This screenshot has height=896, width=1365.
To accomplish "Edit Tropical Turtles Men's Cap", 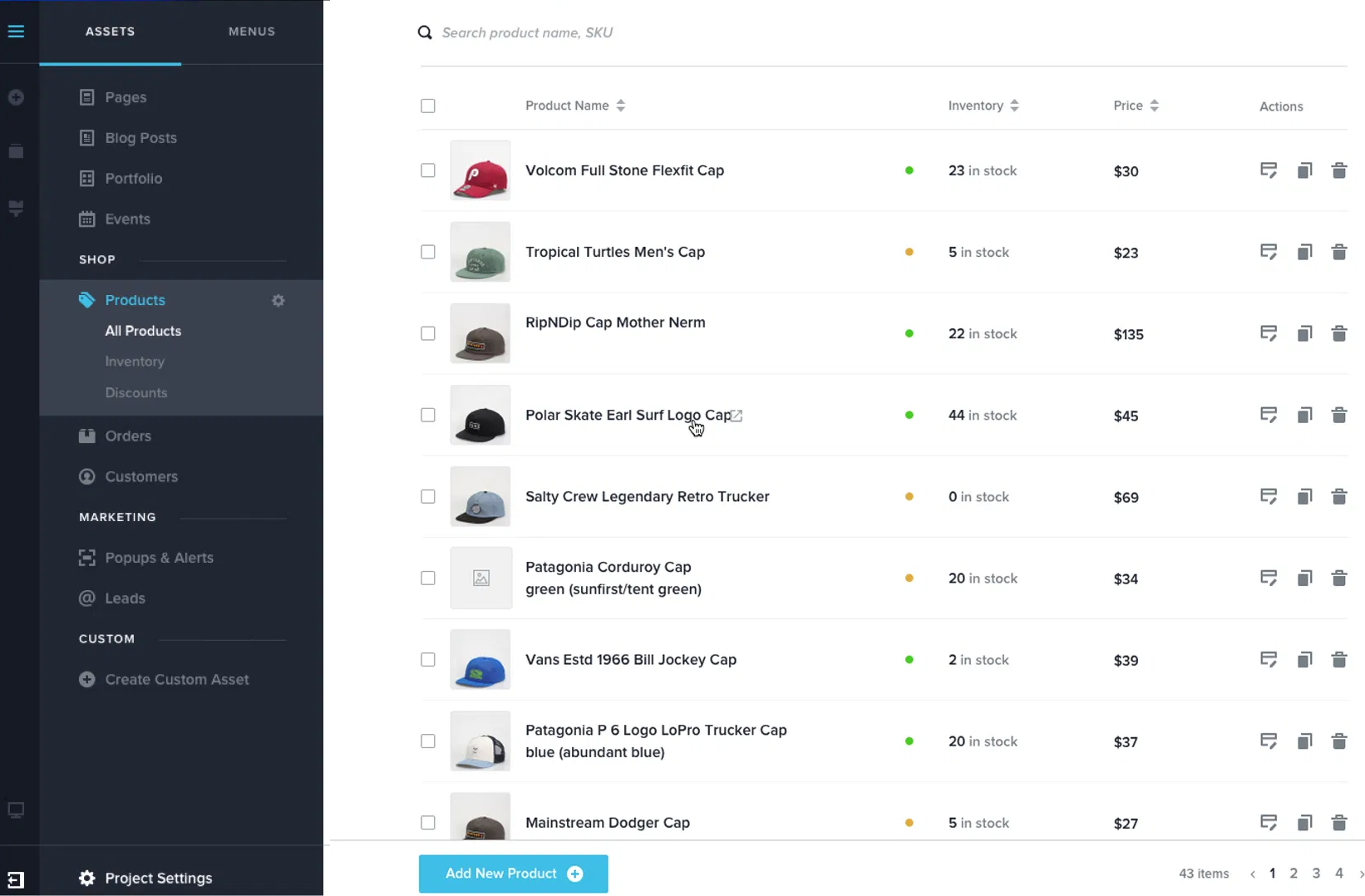I will [x=1269, y=252].
